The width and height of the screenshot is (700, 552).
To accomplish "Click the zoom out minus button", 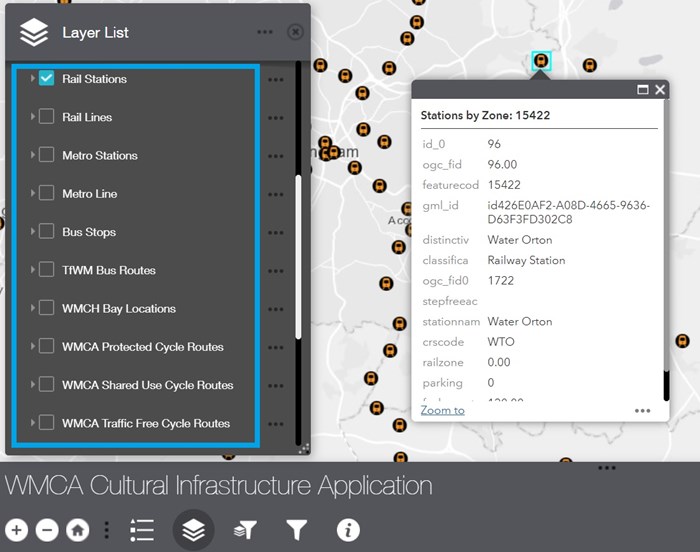I will click(47, 530).
